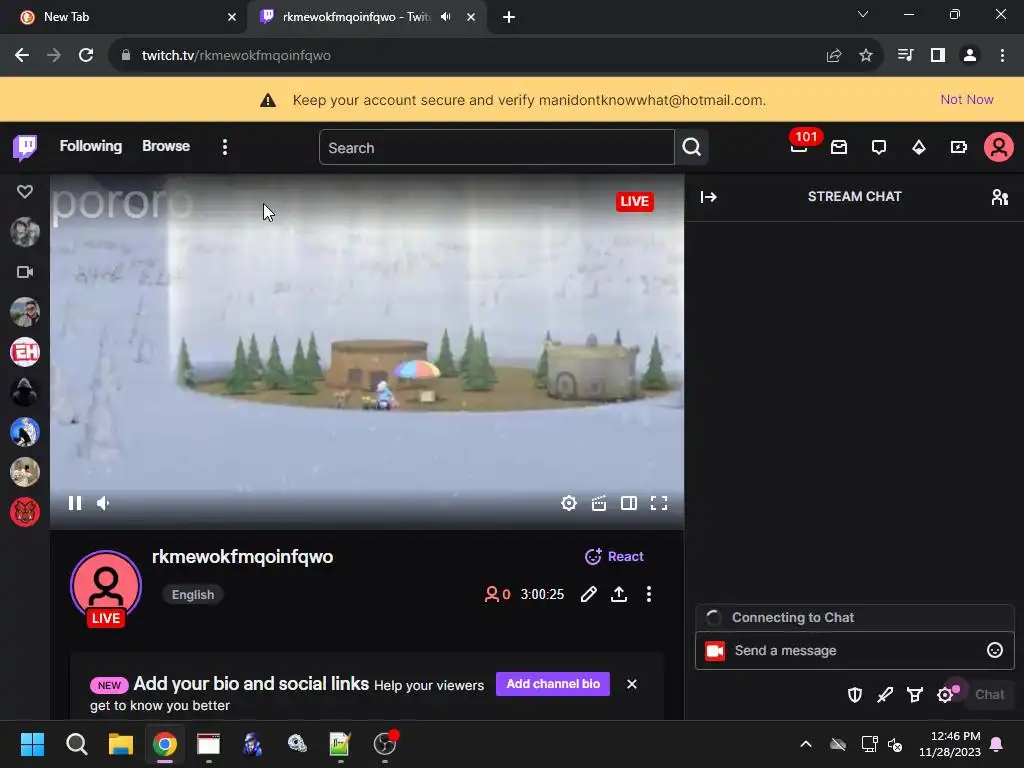Screen dimensions: 1024x768
Task: Open OBS Studio from the taskbar
Action: 385,744
